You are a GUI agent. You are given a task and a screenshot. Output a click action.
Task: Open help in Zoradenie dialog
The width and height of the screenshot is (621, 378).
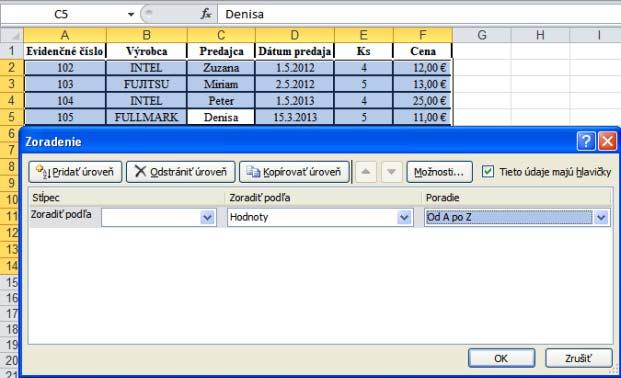[x=586, y=141]
